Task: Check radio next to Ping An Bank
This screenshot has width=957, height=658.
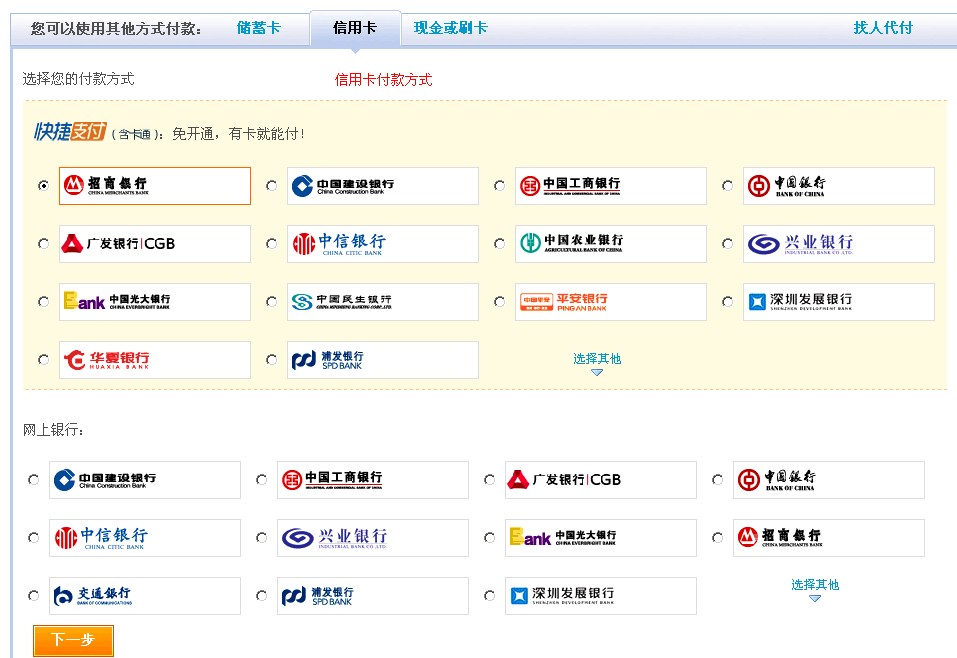Action: 499,302
